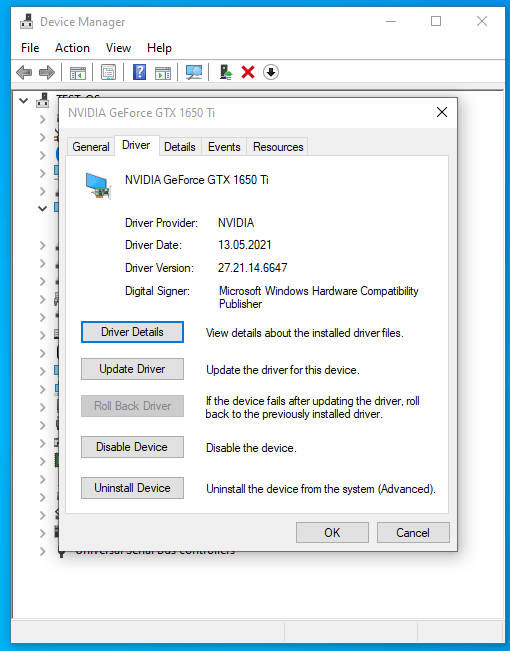Viewport: 510px width, 651px height.
Task: Click the Disable Device button
Action: [x=132, y=447]
